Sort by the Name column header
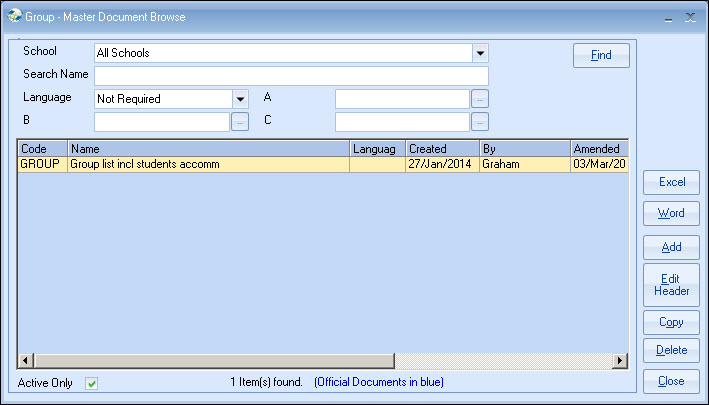This screenshot has height=405, width=709. coord(208,149)
